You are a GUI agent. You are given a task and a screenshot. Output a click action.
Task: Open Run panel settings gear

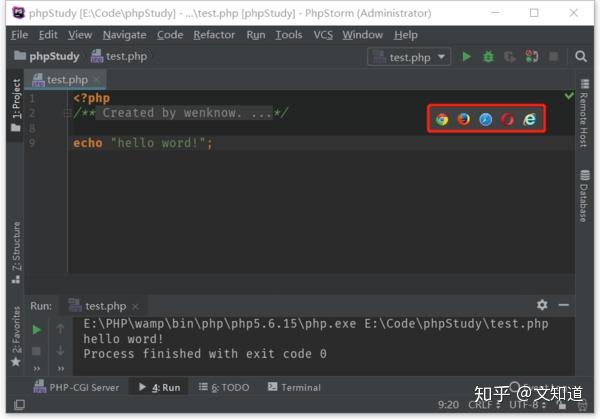542,305
